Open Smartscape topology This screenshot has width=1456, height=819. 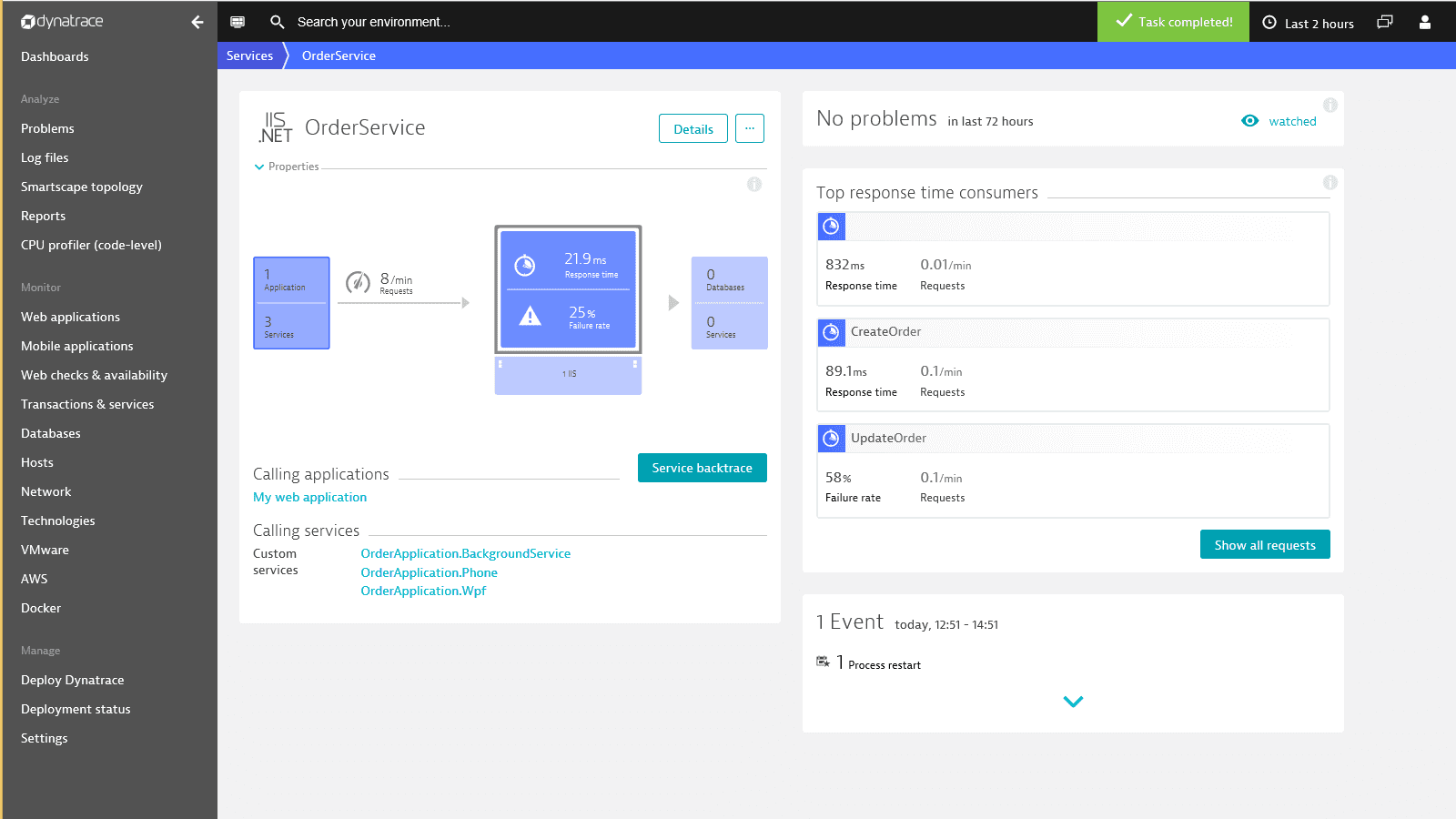82,187
